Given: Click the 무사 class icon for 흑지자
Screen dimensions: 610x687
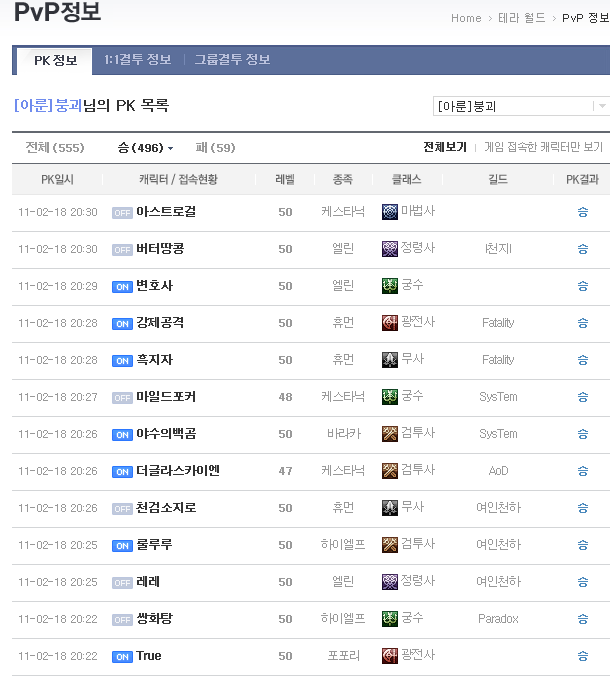Looking at the screenshot, I should (390, 360).
